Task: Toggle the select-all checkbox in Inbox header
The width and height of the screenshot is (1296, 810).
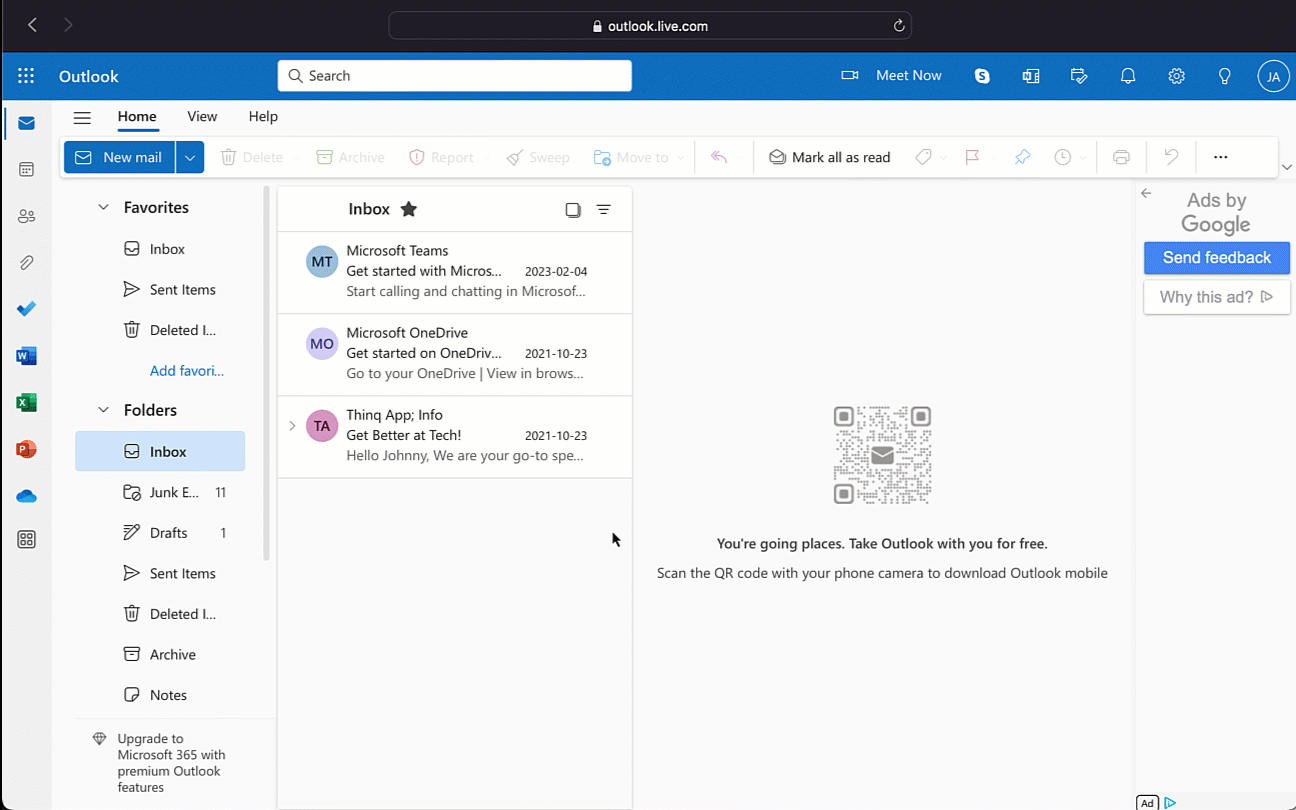Action: click(x=573, y=210)
